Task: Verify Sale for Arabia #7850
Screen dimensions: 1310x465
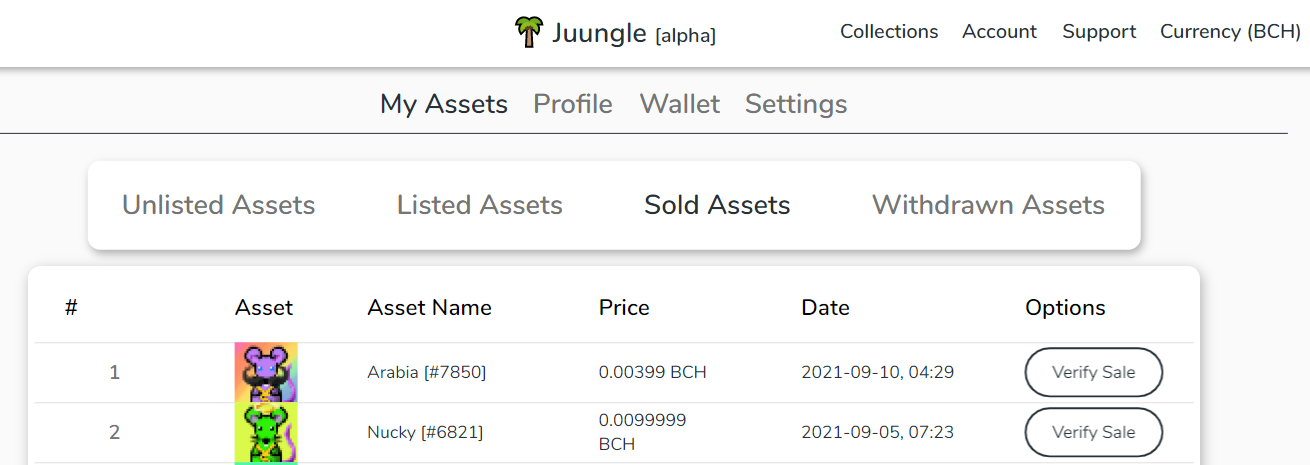Action: [x=1094, y=372]
